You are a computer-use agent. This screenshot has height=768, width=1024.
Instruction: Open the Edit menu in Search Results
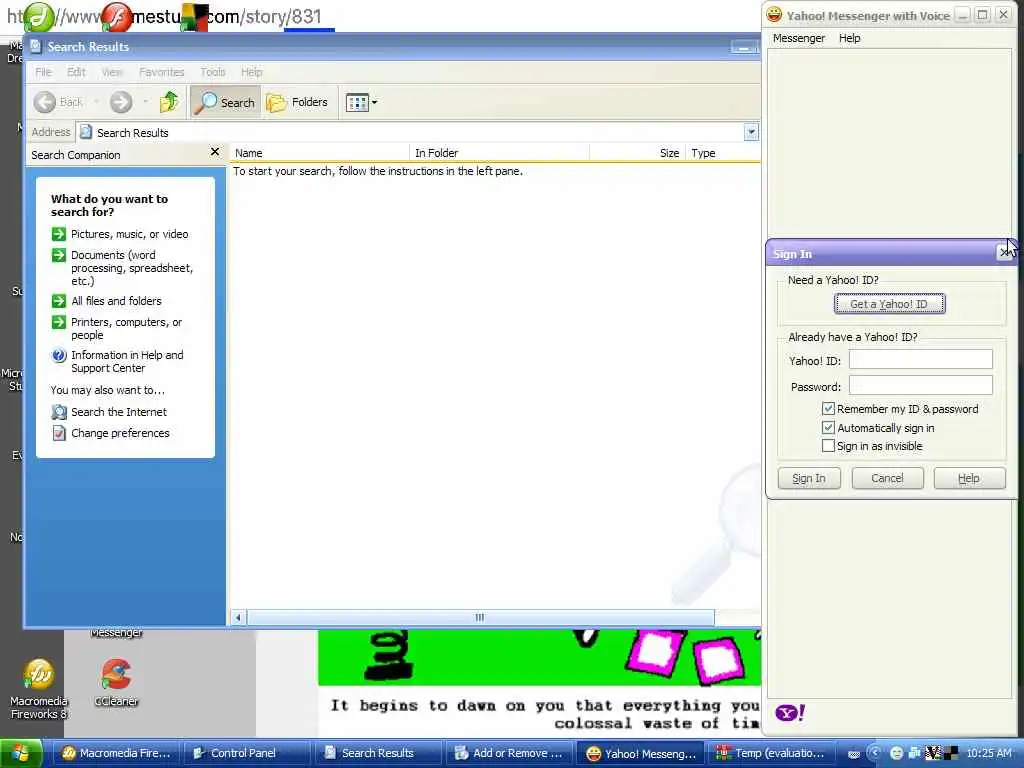coord(76,72)
